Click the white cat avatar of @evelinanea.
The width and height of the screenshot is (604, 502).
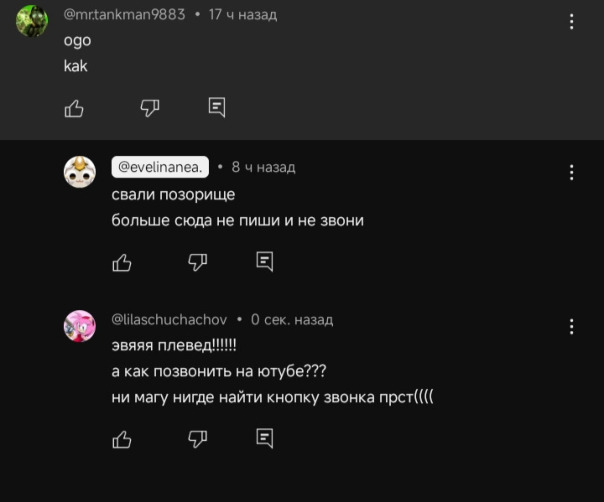80,172
